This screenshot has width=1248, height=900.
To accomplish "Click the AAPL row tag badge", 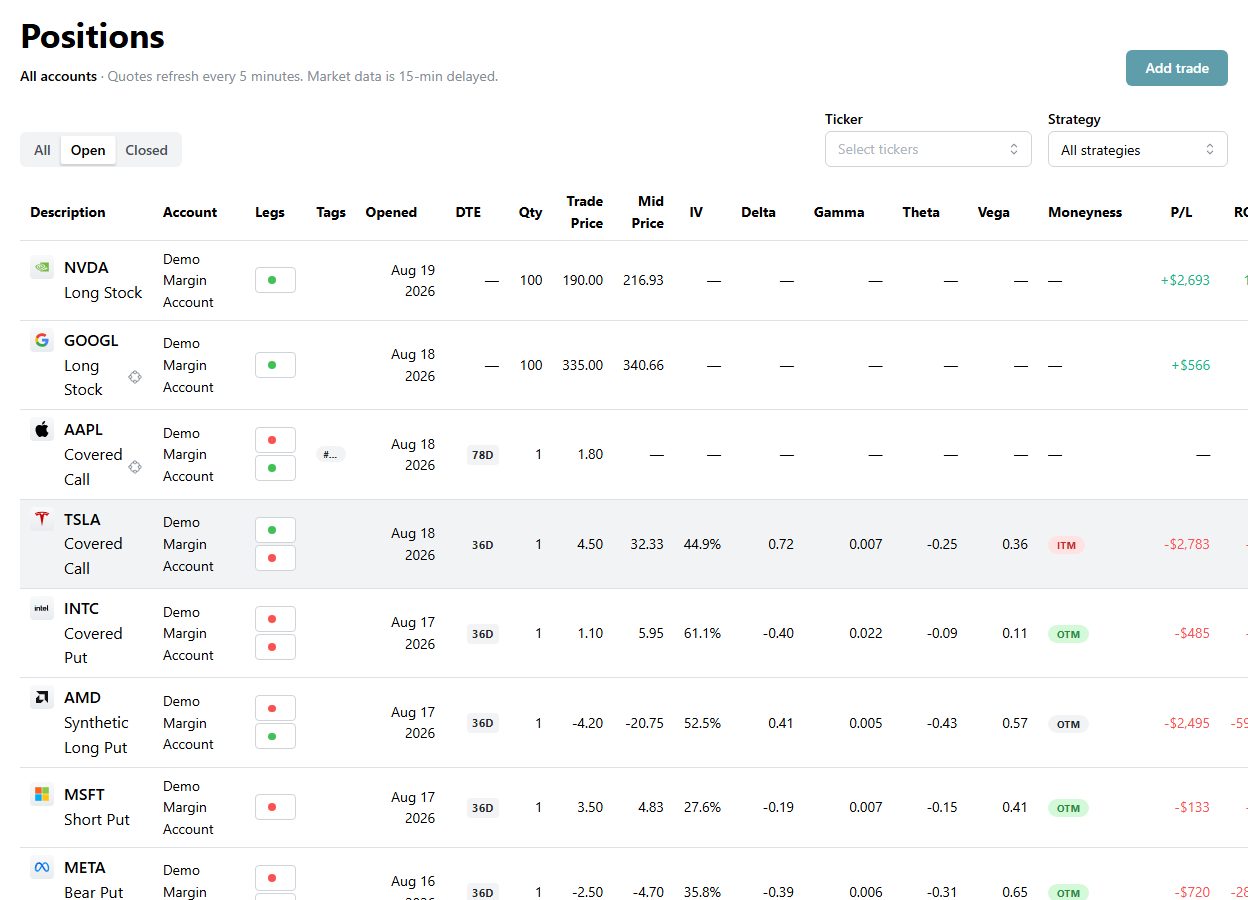I will tap(331, 454).
